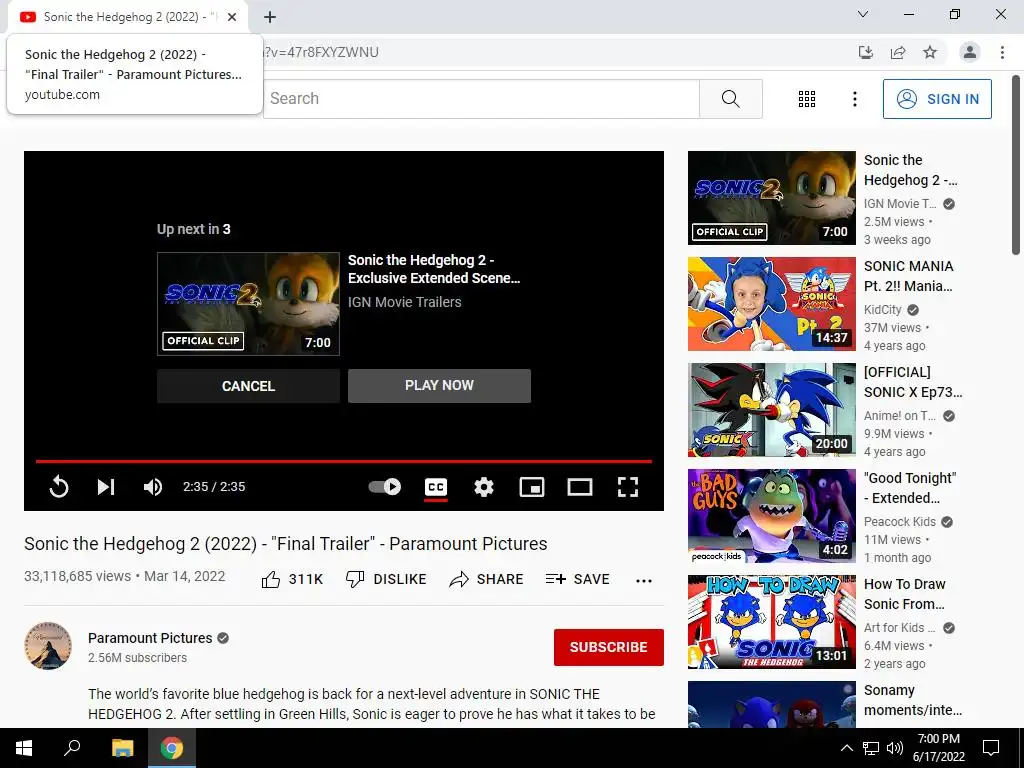Skip to the next video

(x=106, y=487)
